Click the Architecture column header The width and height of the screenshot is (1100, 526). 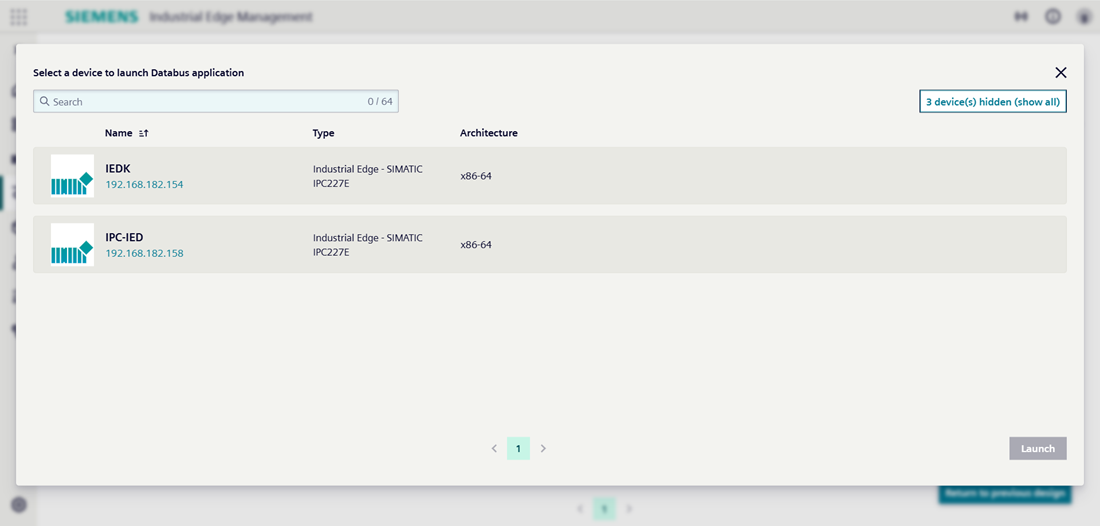(x=489, y=133)
